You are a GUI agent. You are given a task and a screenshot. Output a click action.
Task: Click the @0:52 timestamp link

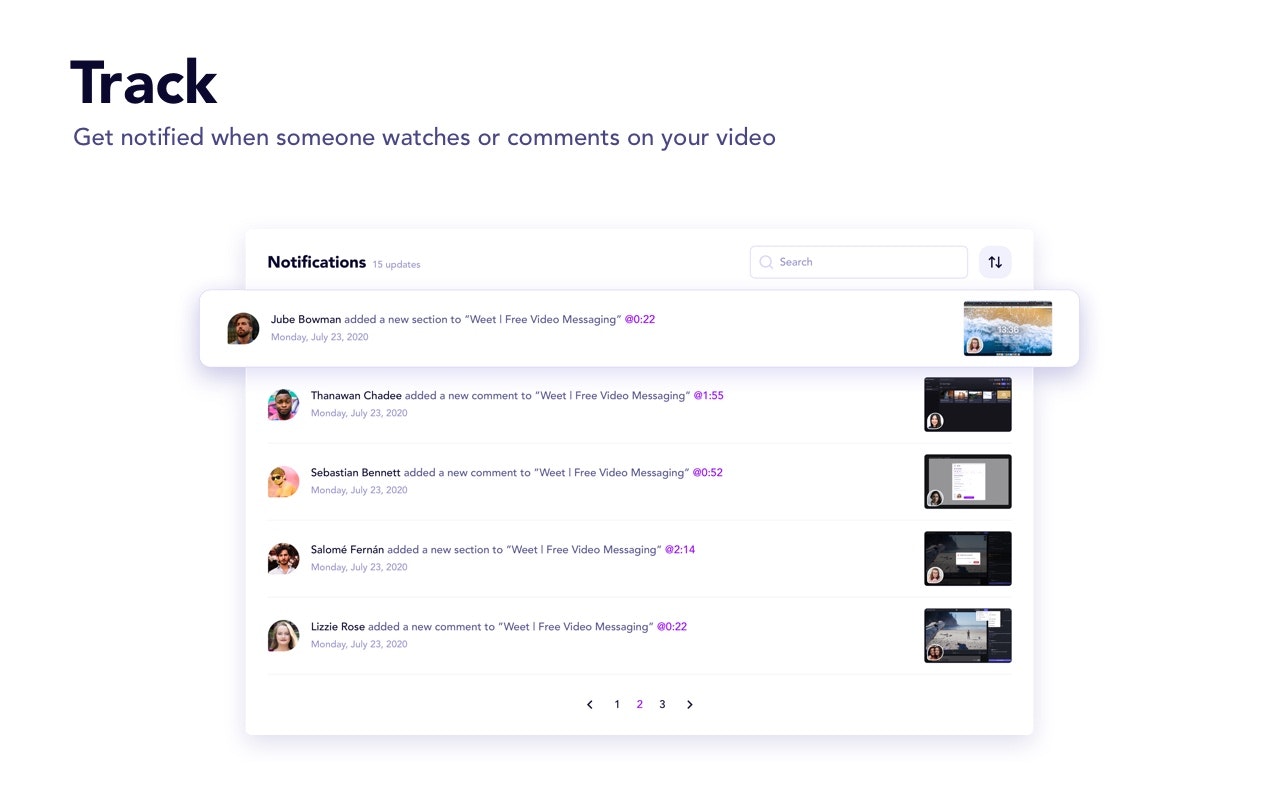(x=707, y=472)
